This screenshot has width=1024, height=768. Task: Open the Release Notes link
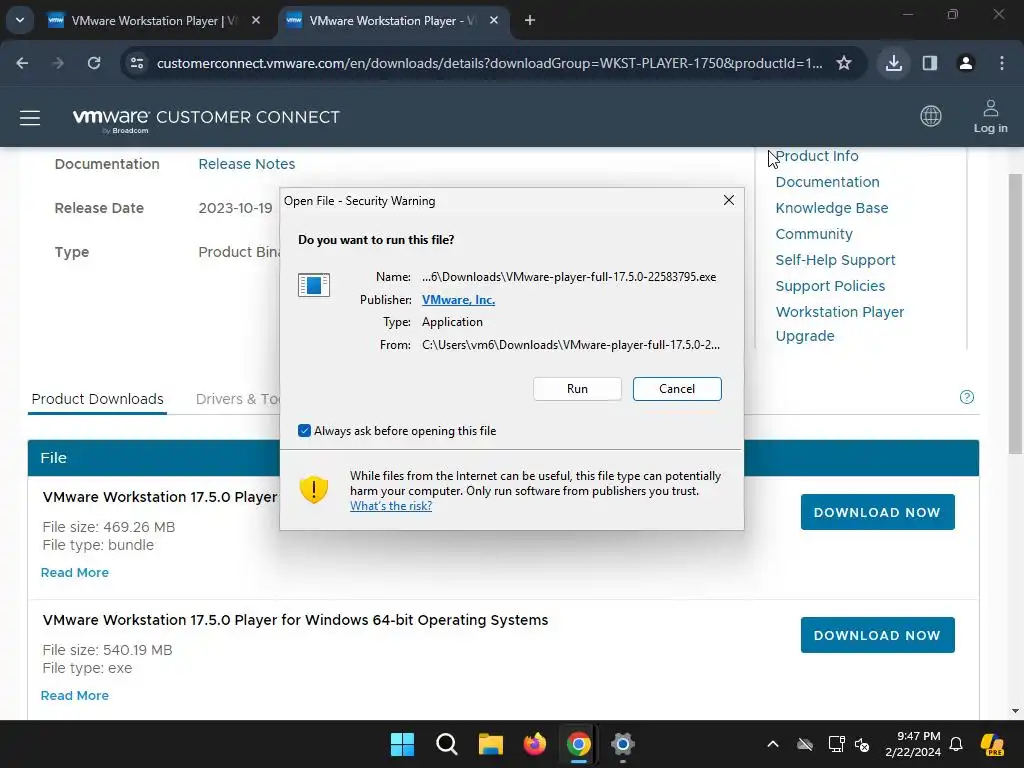point(247,164)
